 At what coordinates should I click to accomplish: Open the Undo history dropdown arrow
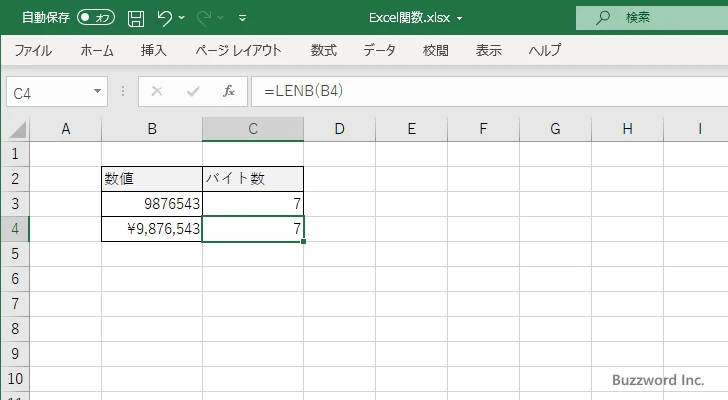[x=182, y=18]
